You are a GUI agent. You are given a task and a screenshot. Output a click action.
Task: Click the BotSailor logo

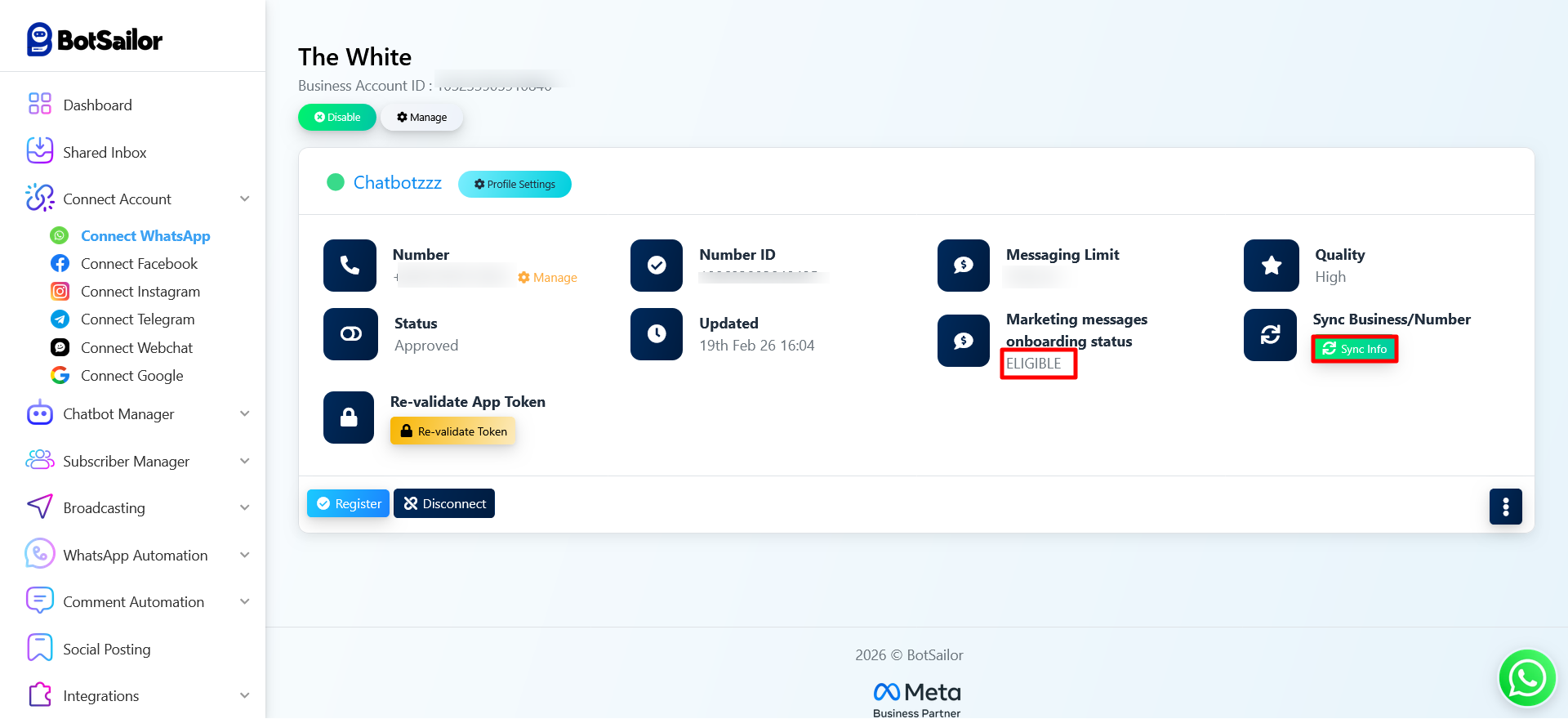95,39
